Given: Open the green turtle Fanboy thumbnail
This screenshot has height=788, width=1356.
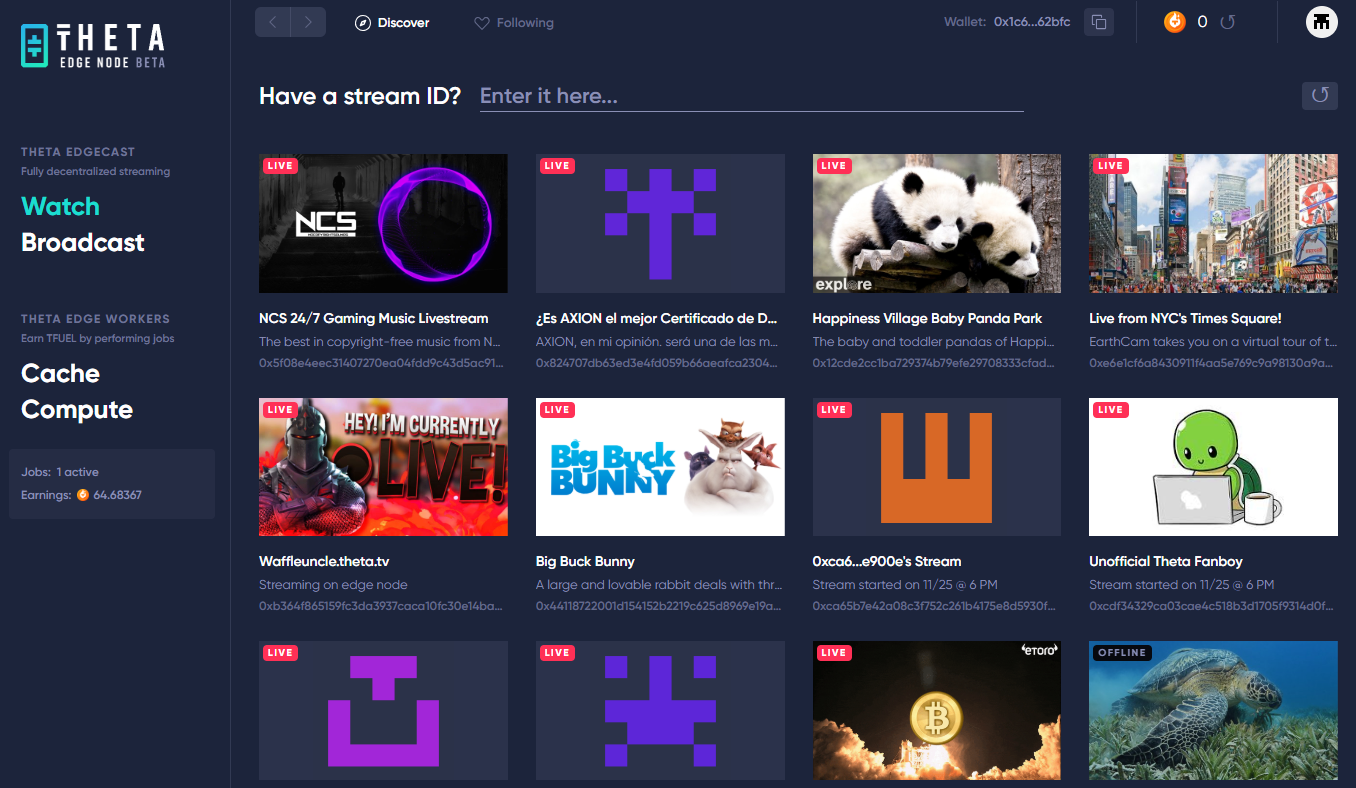Looking at the screenshot, I should click(x=1213, y=467).
